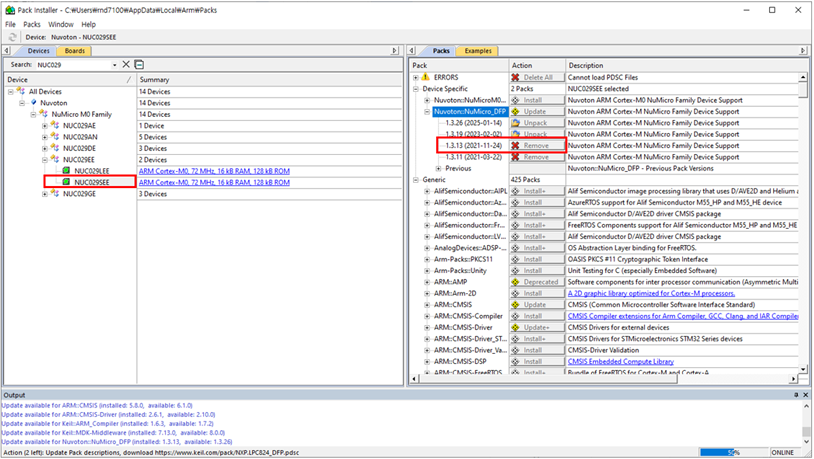The width and height of the screenshot is (814, 459).
Task: Install the Nuvoton::NuMicroM0 pack
Action: click(537, 100)
